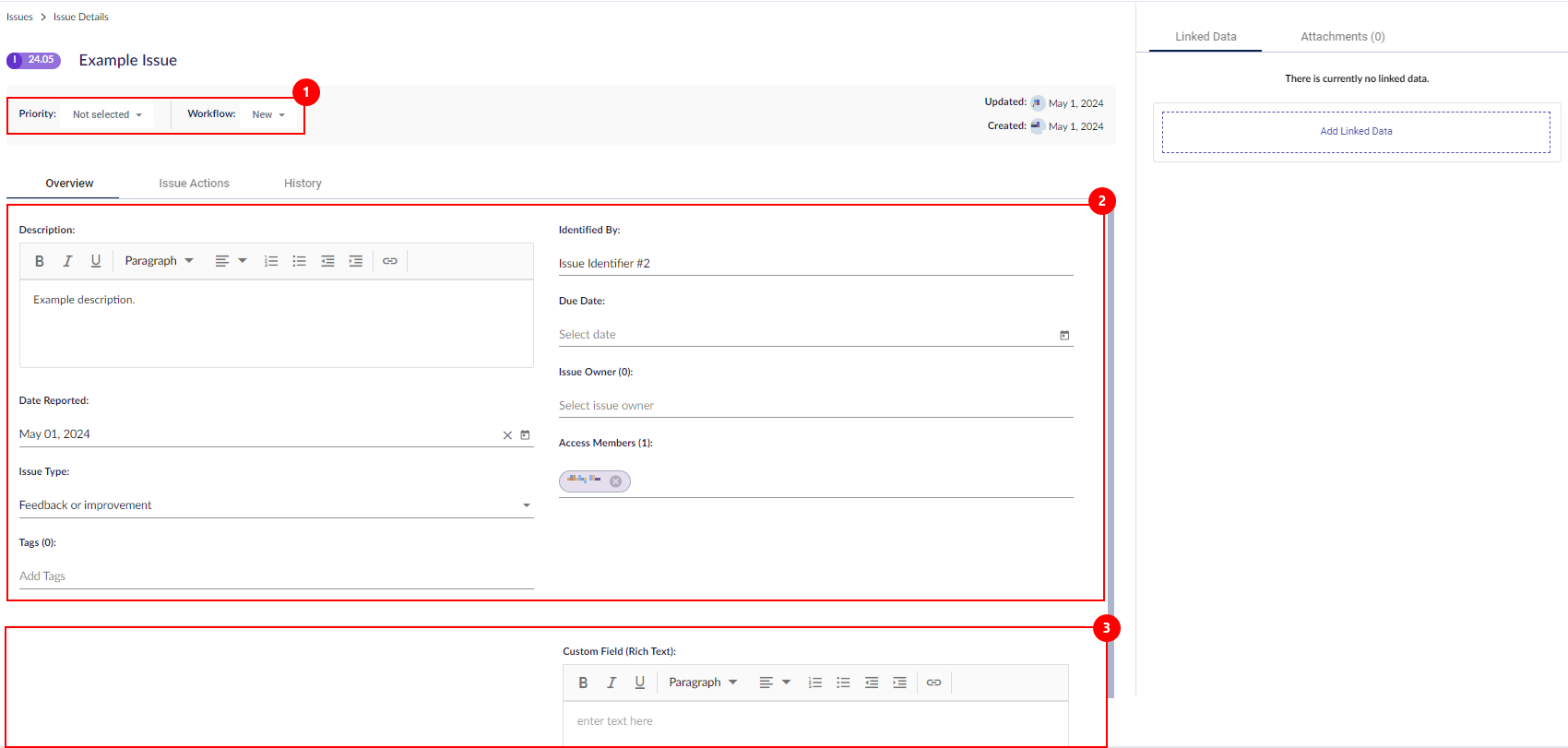This screenshot has height=748, width=1568.
Task: Open the Workflow status dropdown
Action: click(268, 115)
